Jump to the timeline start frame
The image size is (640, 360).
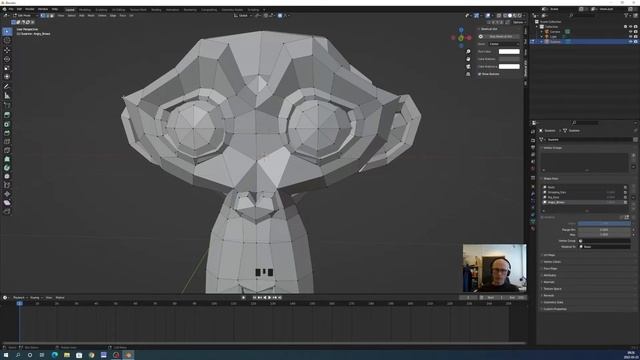[255, 298]
